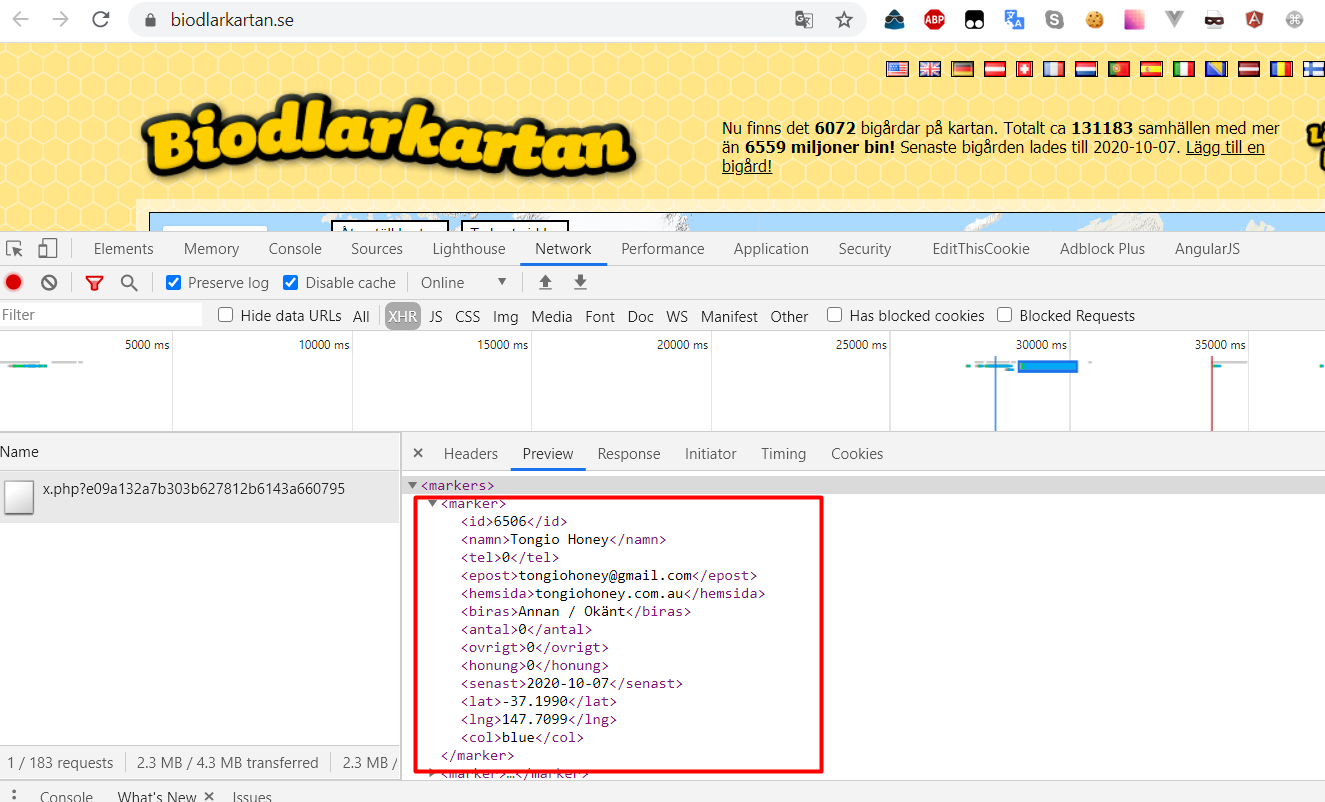Click the Lägg till en bigård link
Viewport: 1325px width, 802px height.
992,157
